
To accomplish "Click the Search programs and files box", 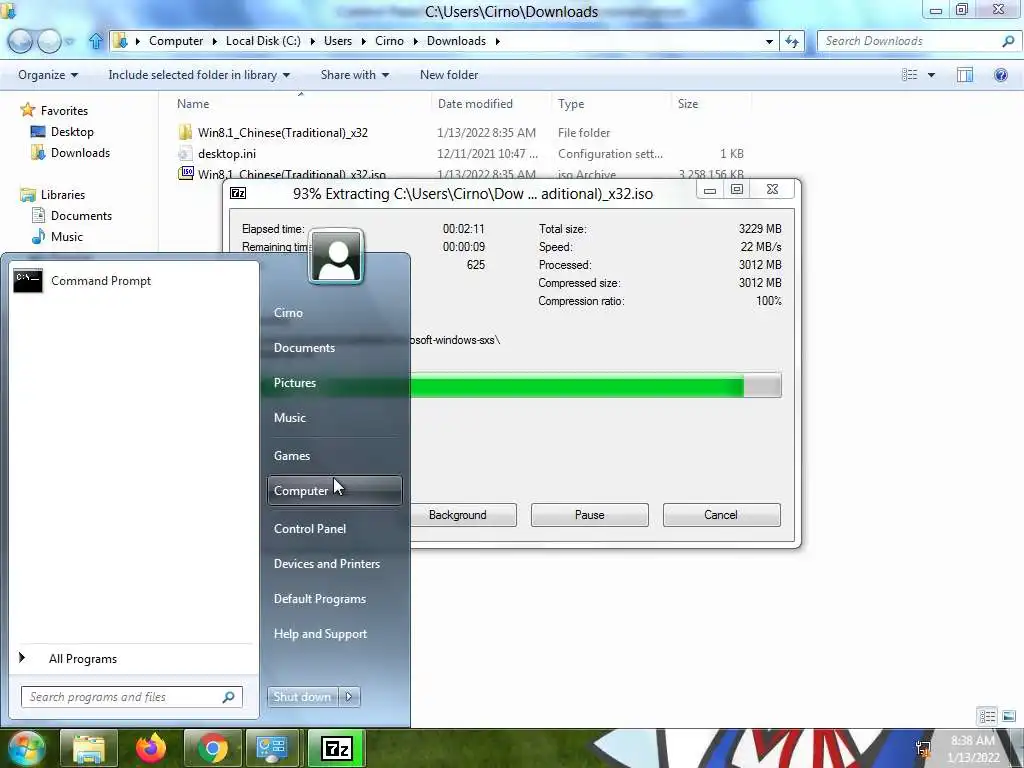I will click(x=131, y=697).
